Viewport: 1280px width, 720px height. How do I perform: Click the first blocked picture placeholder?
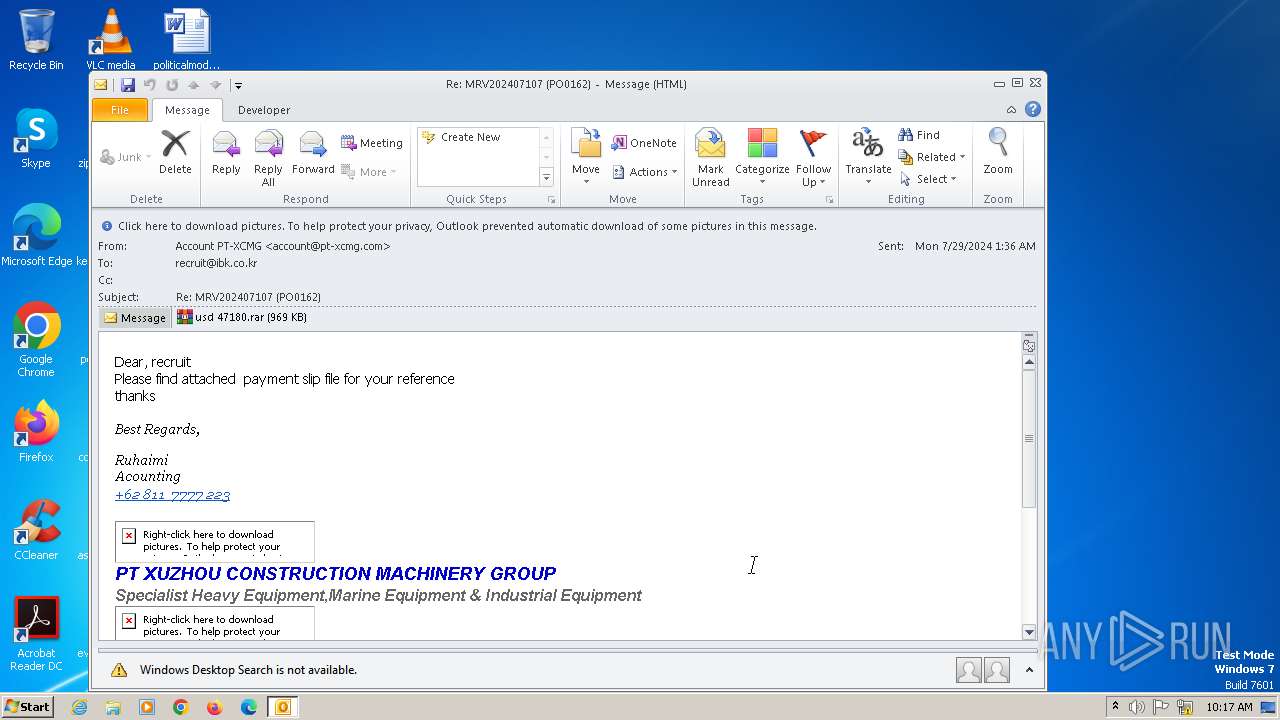(x=214, y=541)
